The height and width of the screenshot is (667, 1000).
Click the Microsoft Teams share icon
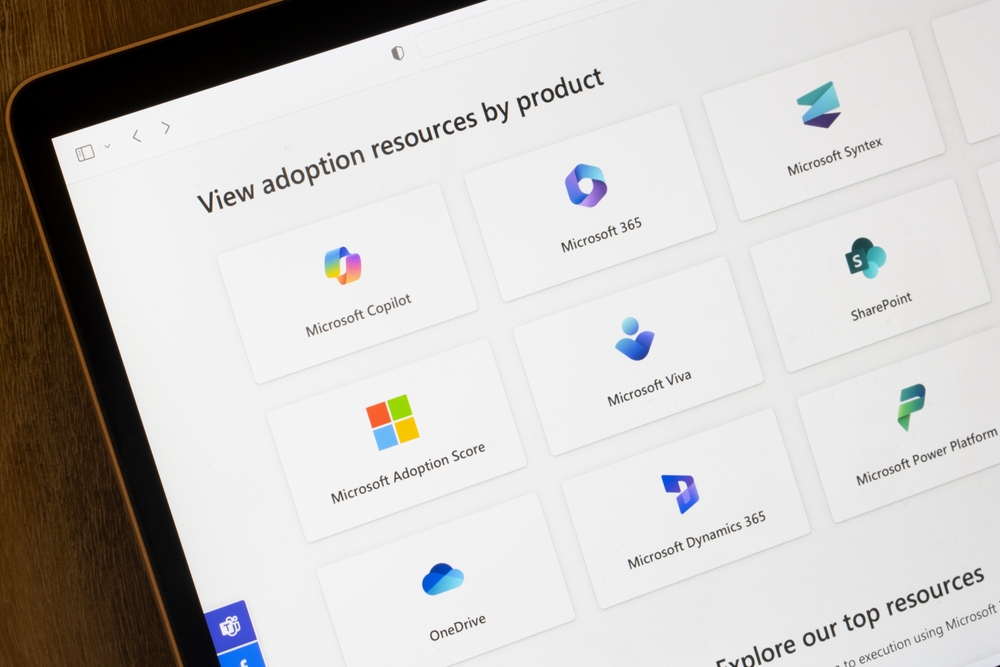tap(229, 626)
